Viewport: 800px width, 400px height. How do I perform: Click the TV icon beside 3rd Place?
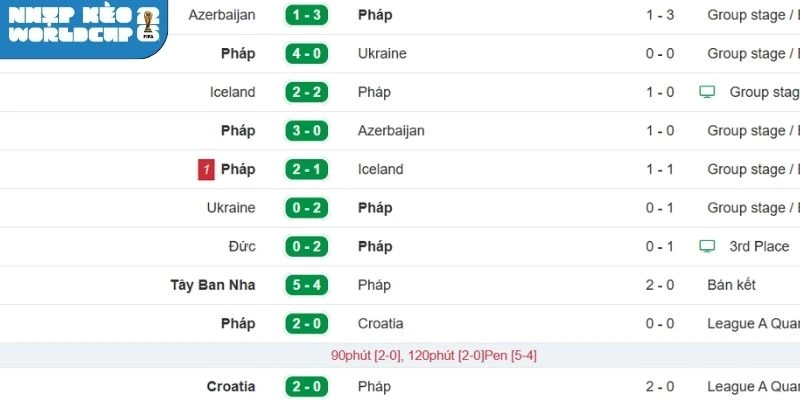[707, 246]
